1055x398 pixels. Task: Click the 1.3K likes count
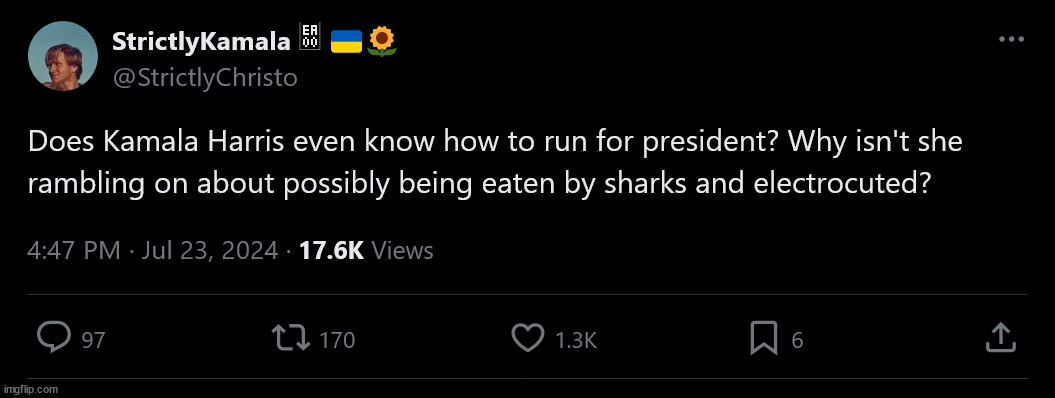pyautogui.click(x=576, y=340)
